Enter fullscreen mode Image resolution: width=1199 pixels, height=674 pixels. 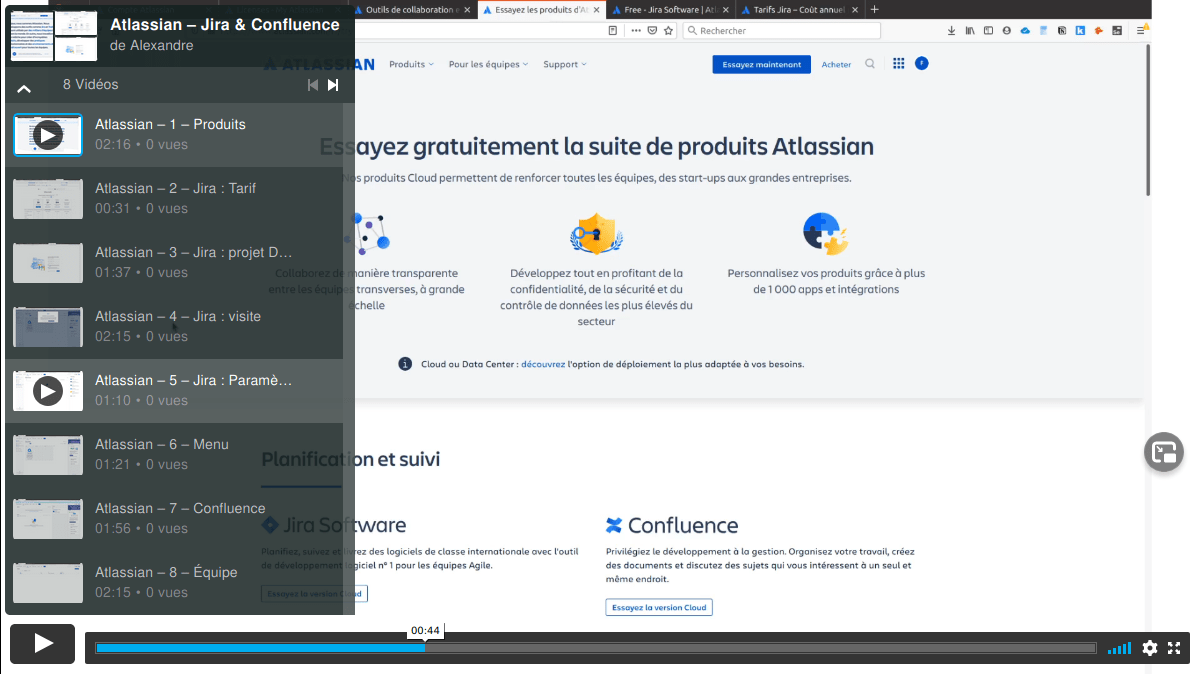pos(1175,648)
